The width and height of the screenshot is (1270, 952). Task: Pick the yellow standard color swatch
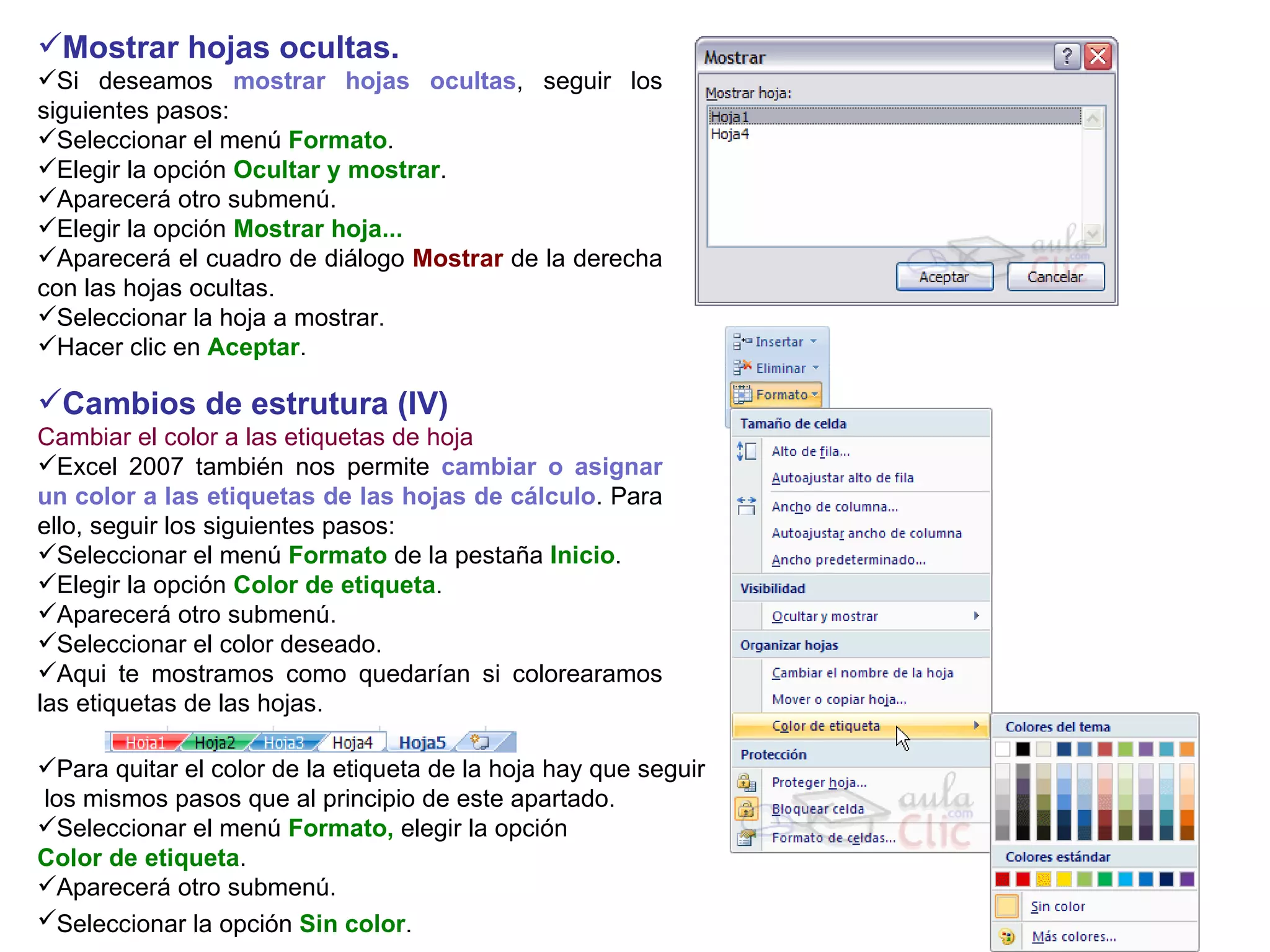1064,879
